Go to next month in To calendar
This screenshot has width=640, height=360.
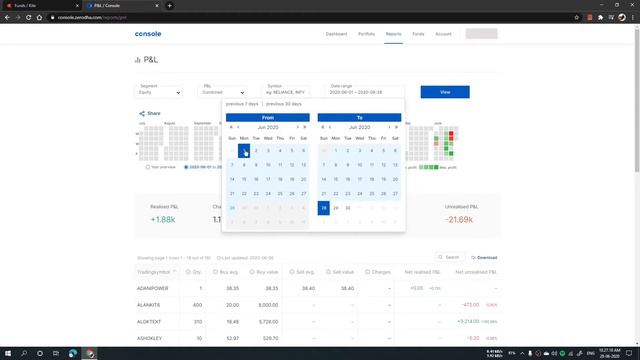pyautogui.click(x=389, y=127)
